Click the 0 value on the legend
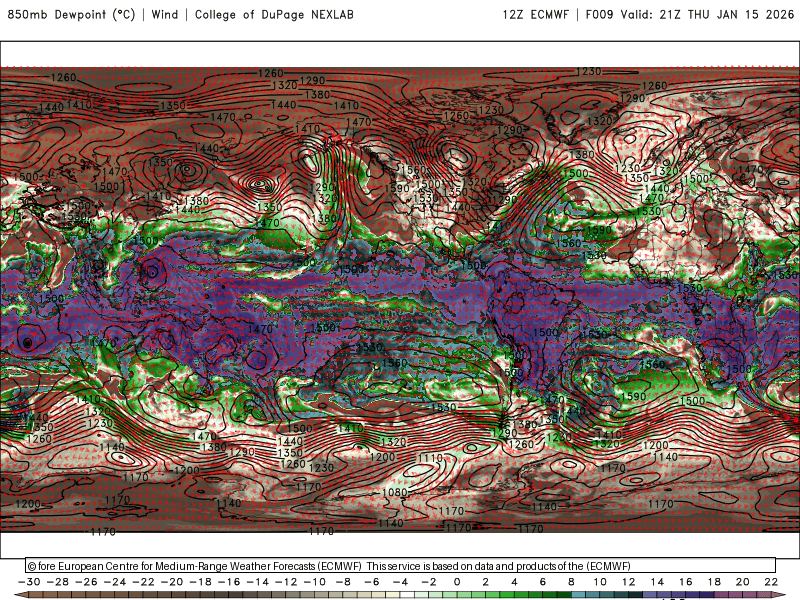This screenshot has height=600, width=800. tap(457, 582)
